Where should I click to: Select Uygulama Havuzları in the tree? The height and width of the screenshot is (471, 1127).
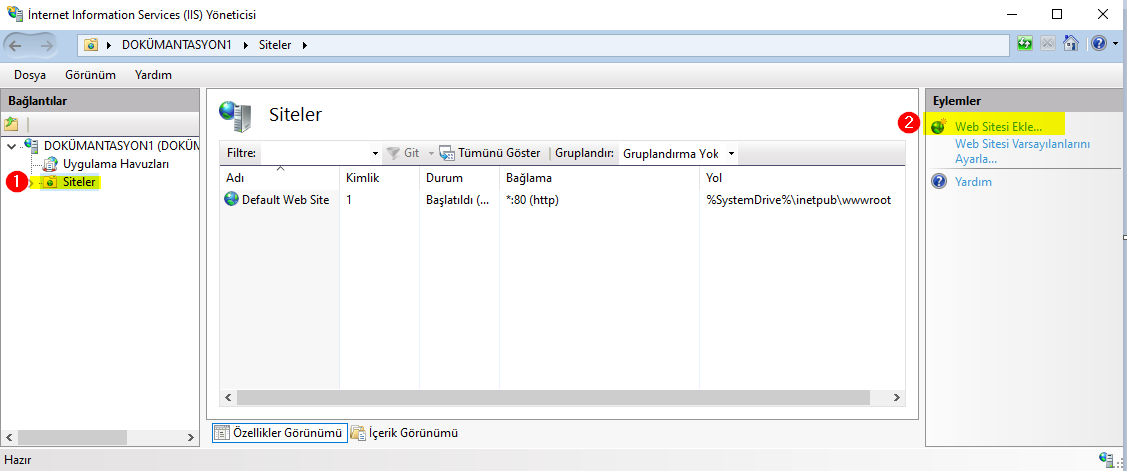click(116, 164)
